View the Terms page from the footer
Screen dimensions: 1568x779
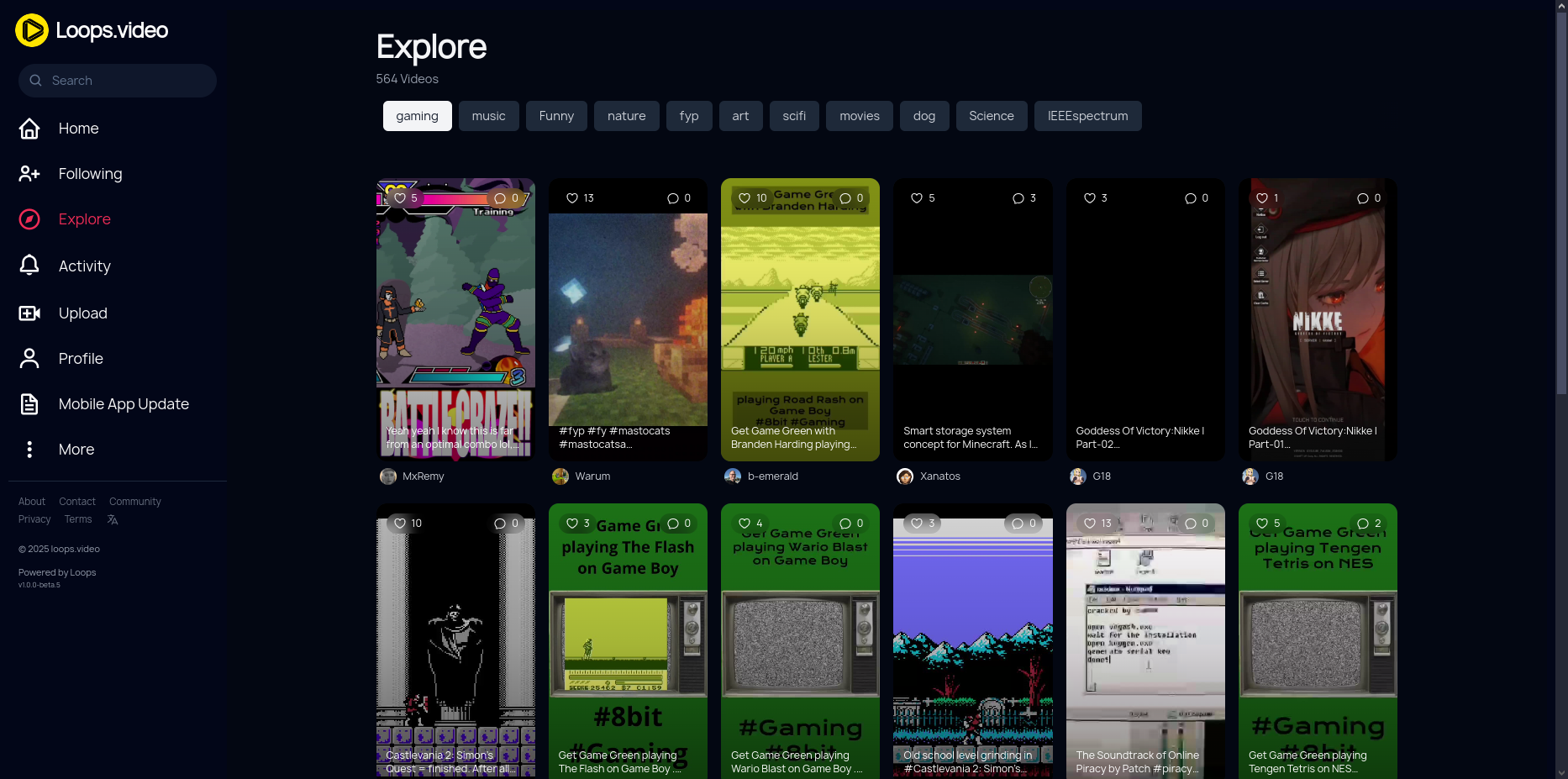pos(77,519)
